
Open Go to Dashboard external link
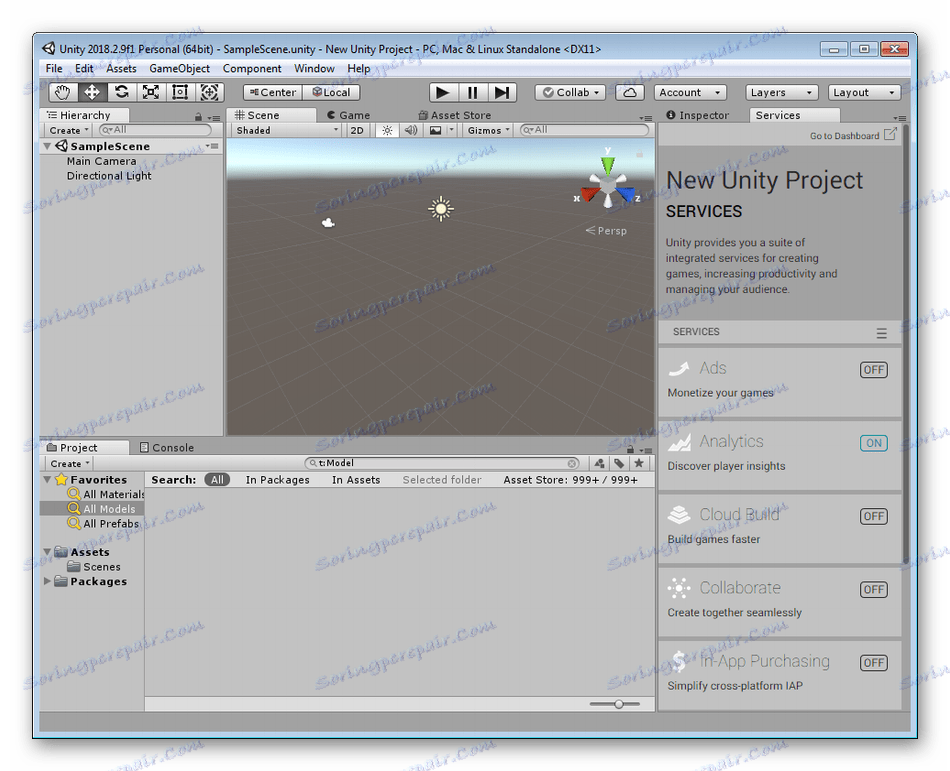[x=853, y=135]
